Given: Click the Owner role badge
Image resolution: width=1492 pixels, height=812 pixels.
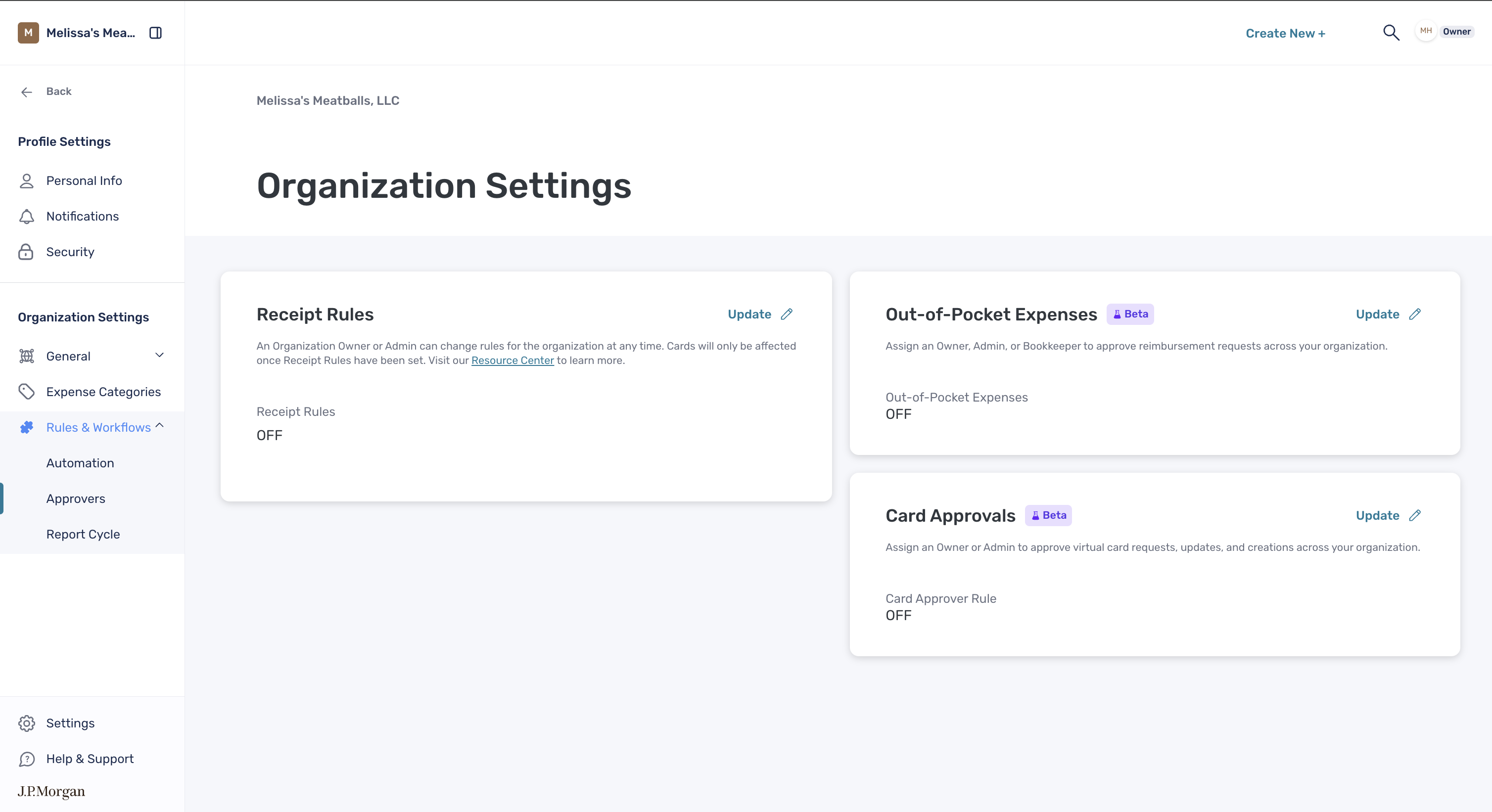Looking at the screenshot, I should click(x=1456, y=32).
